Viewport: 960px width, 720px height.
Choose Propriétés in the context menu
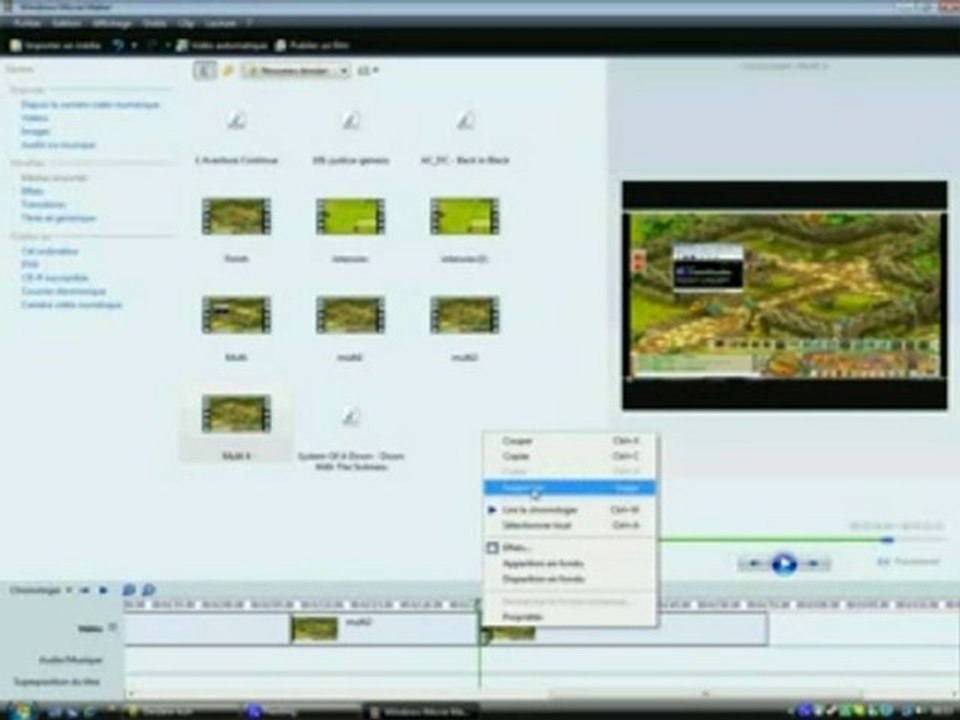[569, 617]
